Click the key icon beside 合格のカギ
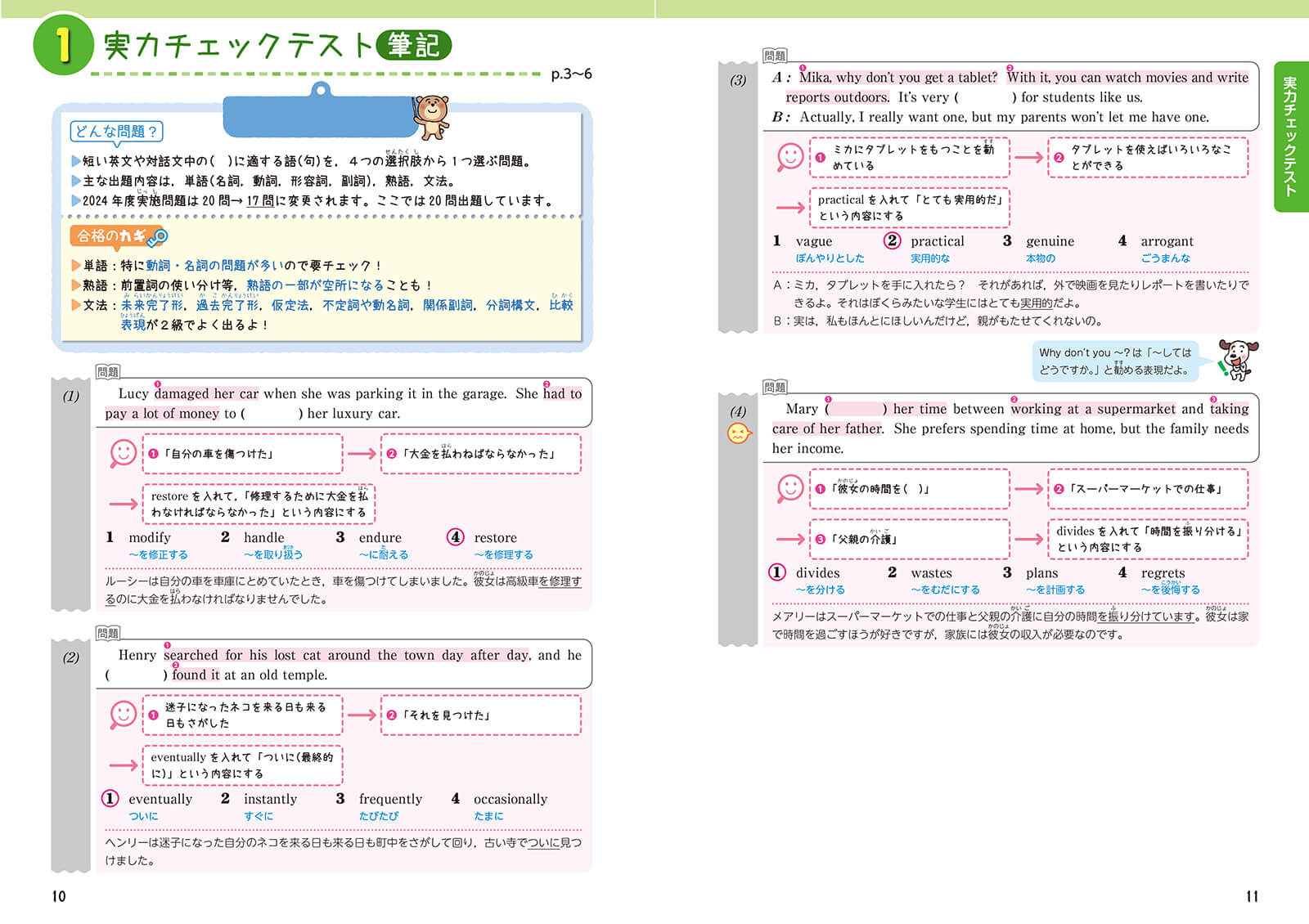Viewport: 1309px width, 924px height. (x=156, y=237)
